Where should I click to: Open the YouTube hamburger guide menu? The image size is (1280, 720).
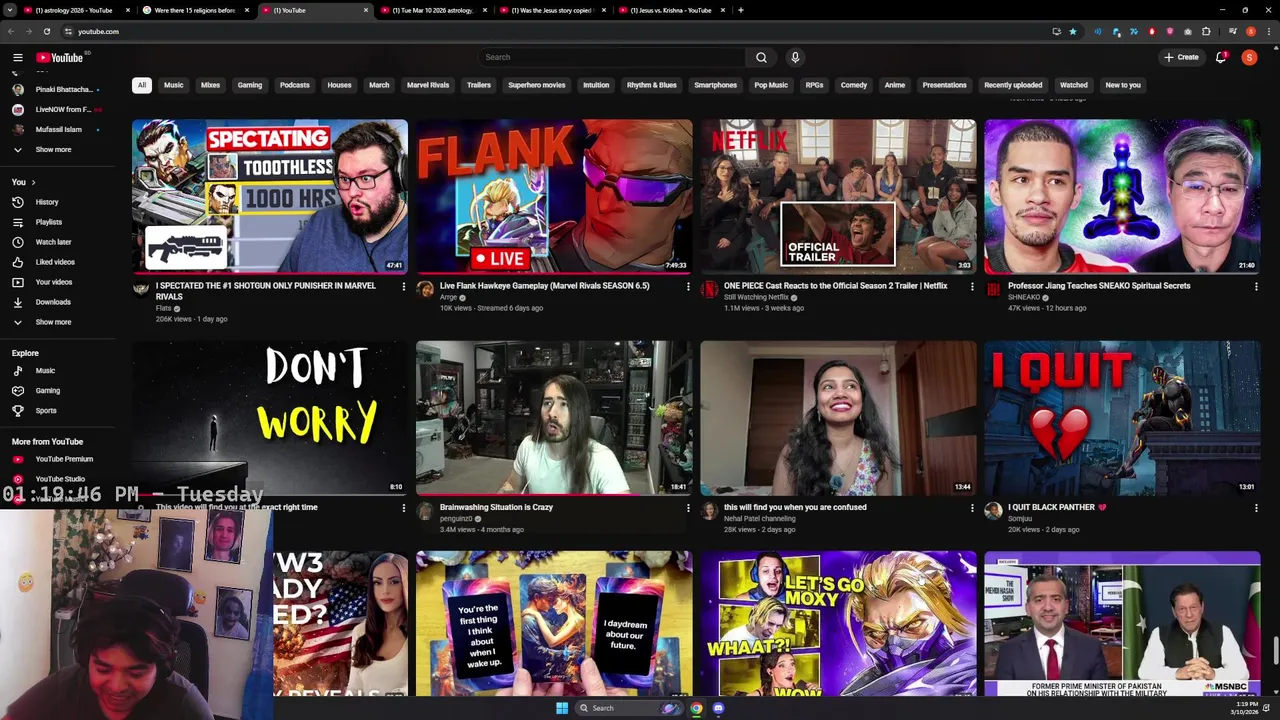coord(17,57)
